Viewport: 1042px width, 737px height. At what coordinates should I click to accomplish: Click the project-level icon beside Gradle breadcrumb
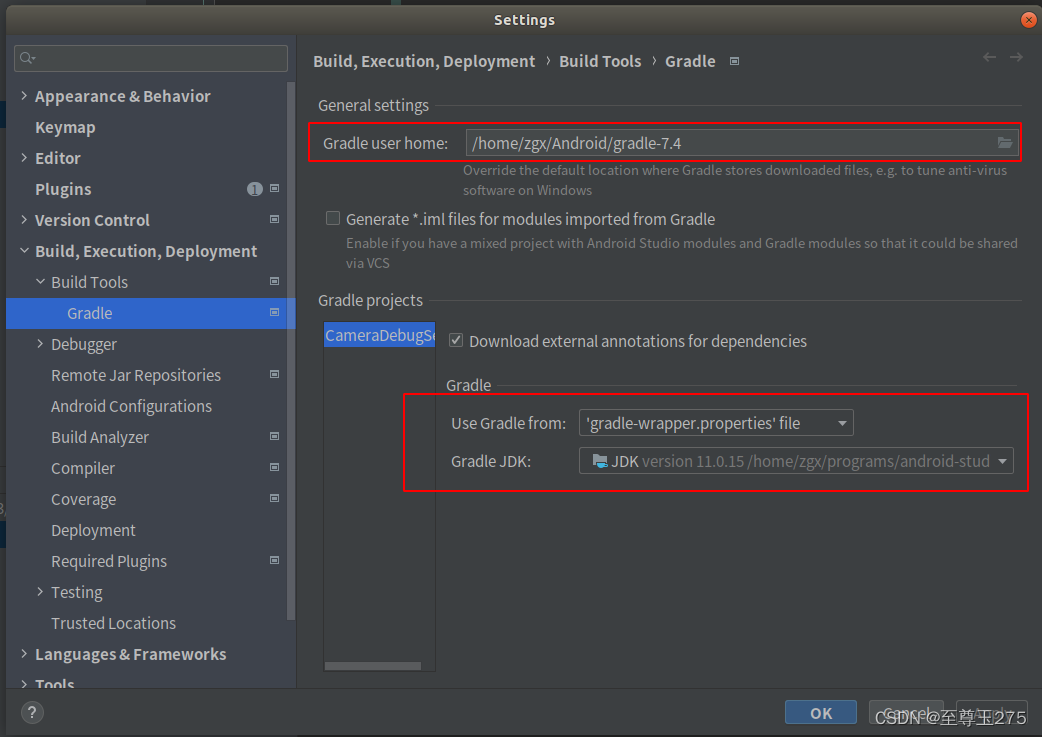734,61
